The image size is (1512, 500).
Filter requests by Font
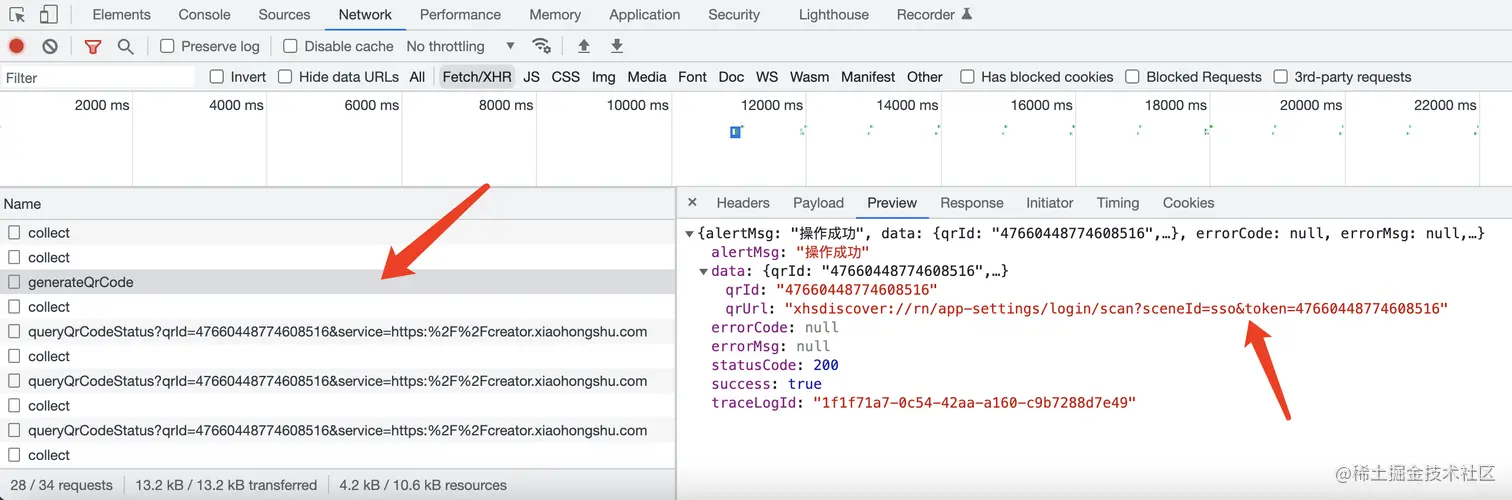[x=692, y=77]
